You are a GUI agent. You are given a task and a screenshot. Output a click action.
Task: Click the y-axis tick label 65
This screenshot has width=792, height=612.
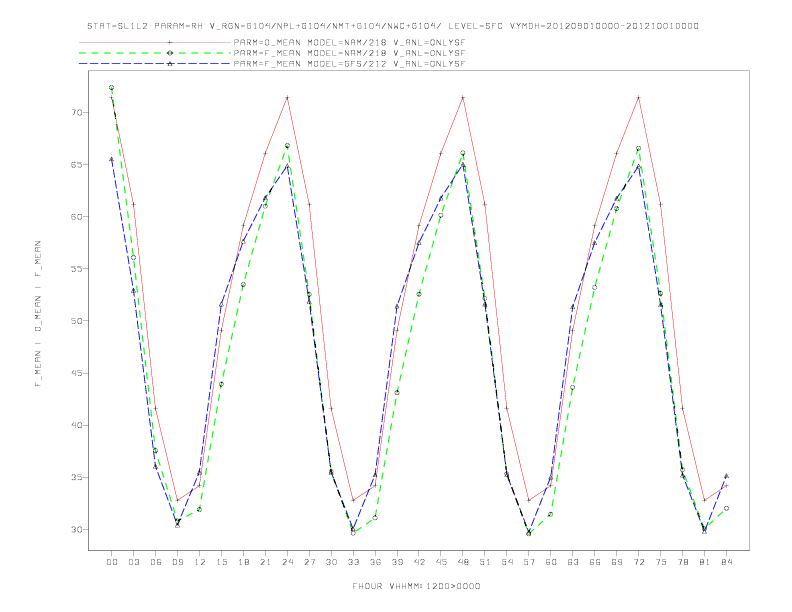click(76, 164)
